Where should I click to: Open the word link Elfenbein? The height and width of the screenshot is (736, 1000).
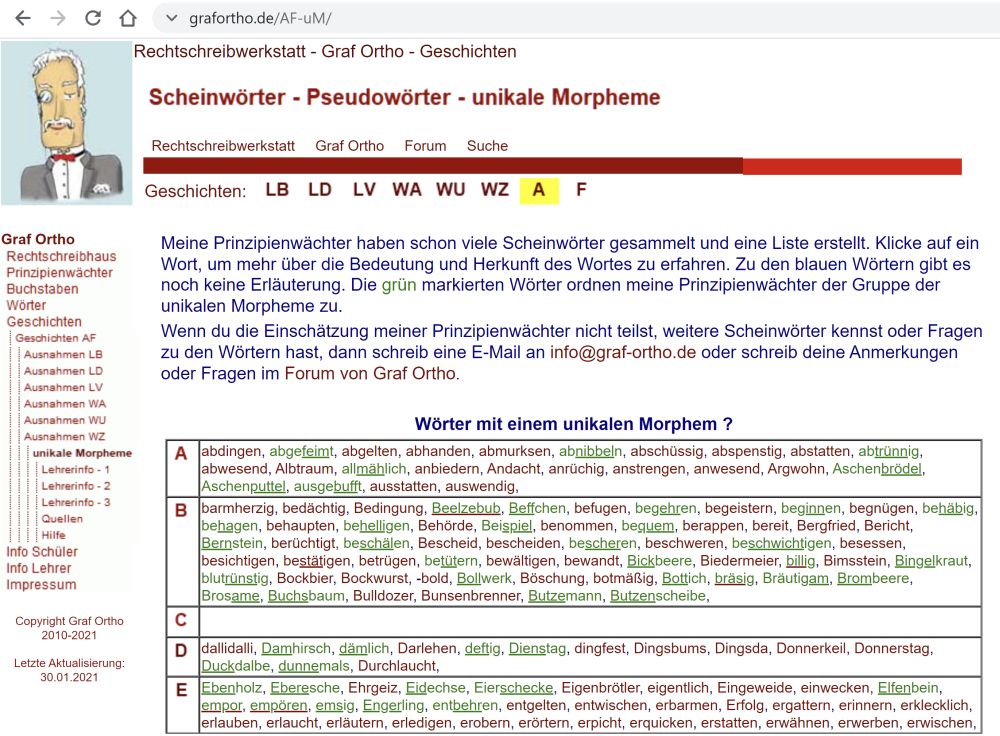908,687
